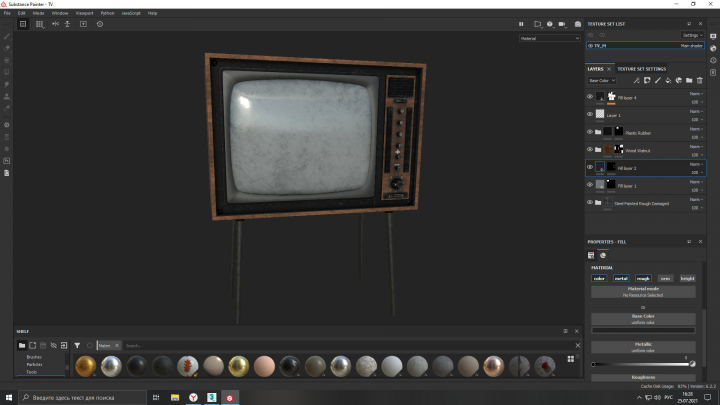Click the Base Color uniform color button

tap(643, 319)
